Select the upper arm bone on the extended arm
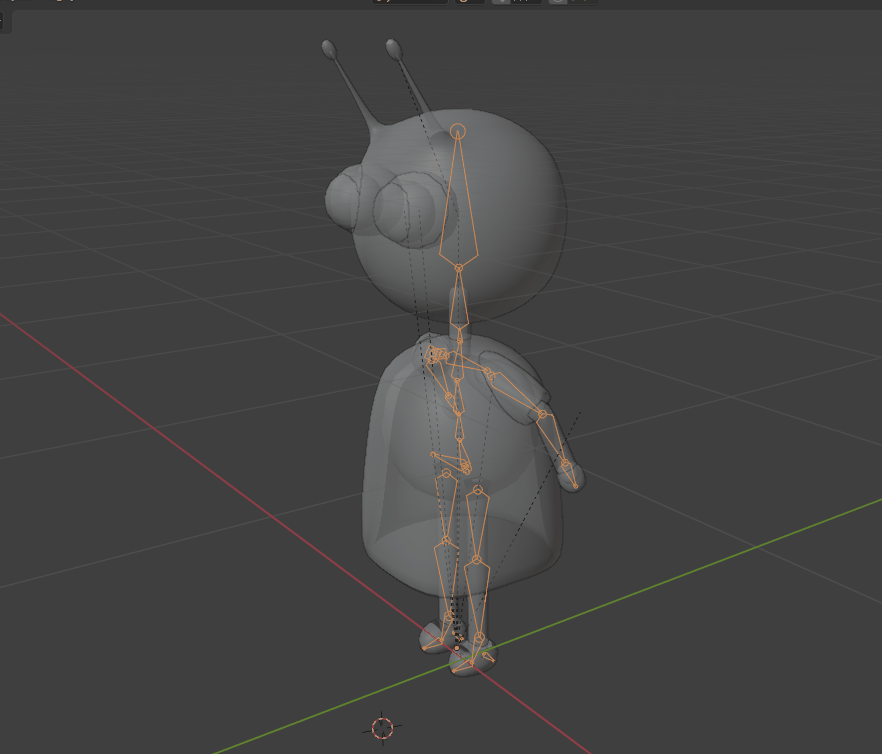The image size is (882, 754). click(x=516, y=394)
